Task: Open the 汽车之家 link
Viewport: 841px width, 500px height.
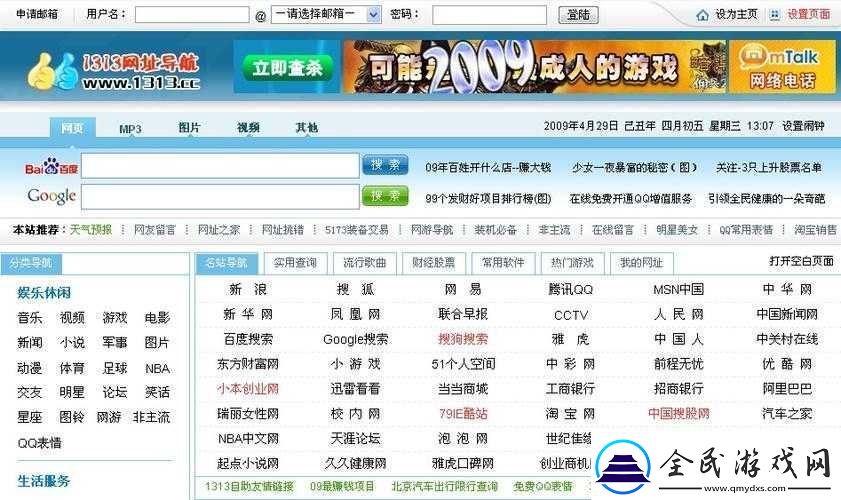Action: (x=787, y=414)
